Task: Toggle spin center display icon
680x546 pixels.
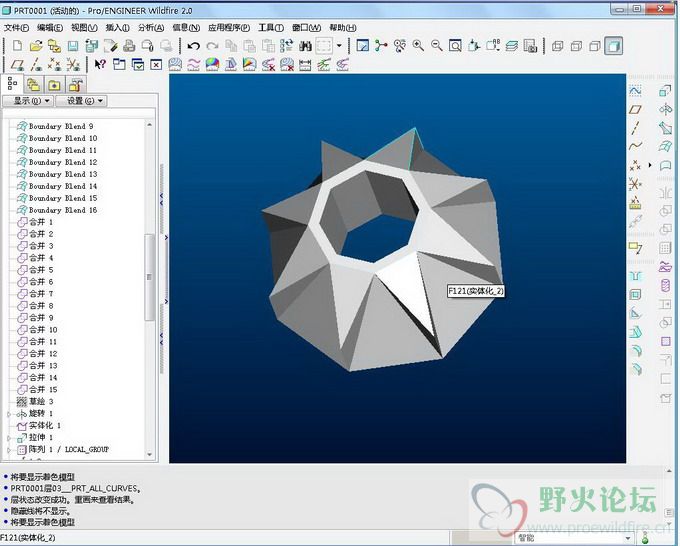Action: (381, 46)
